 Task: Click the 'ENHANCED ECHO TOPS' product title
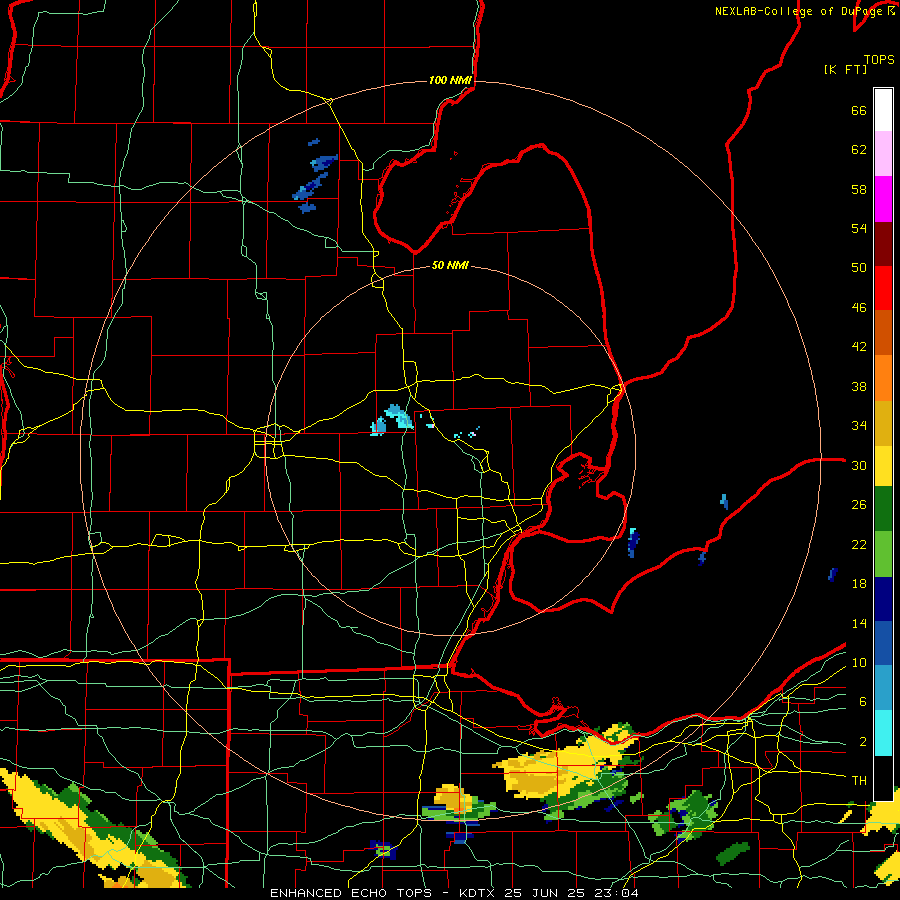[351, 893]
